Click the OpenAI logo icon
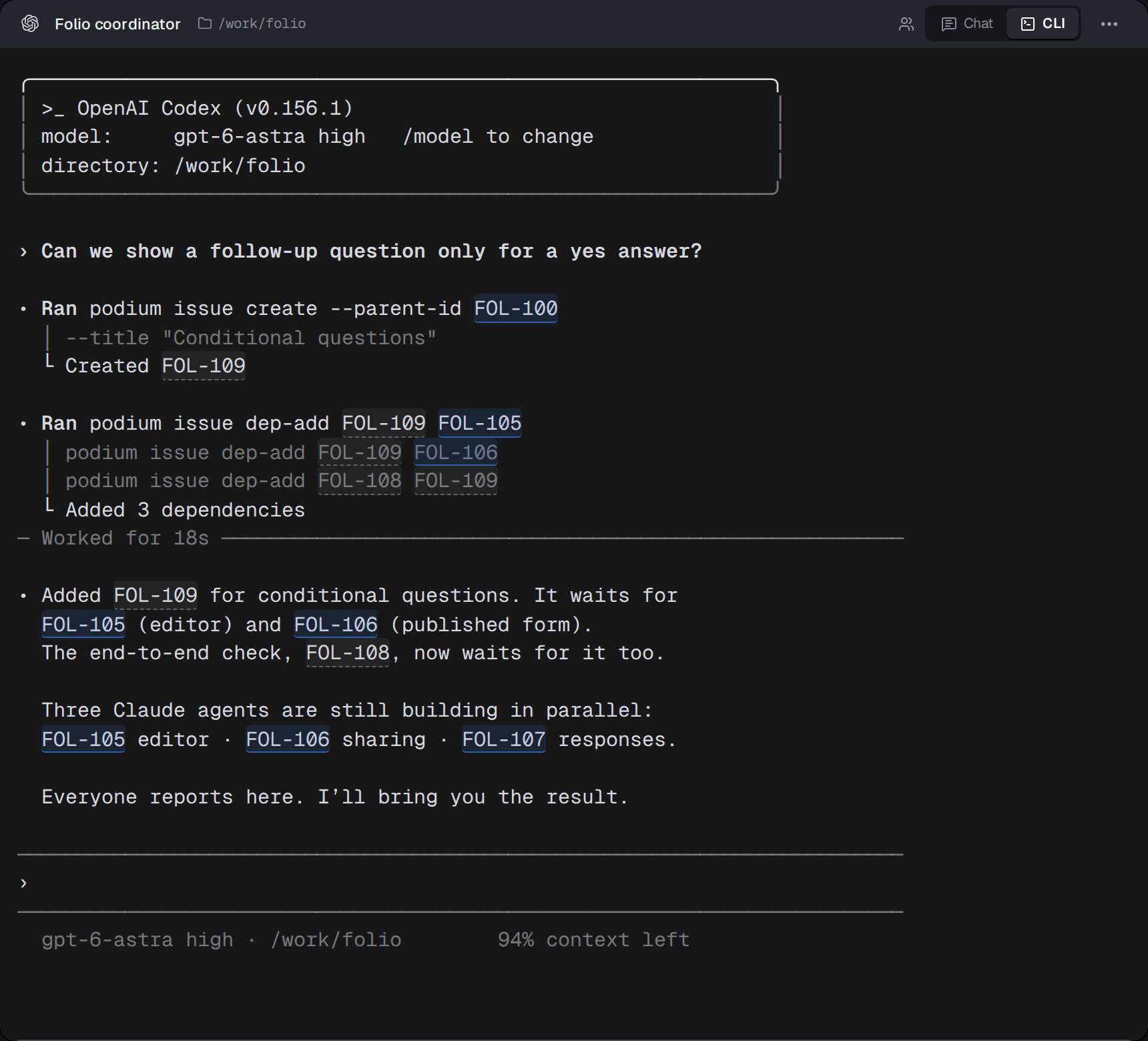 (30, 23)
